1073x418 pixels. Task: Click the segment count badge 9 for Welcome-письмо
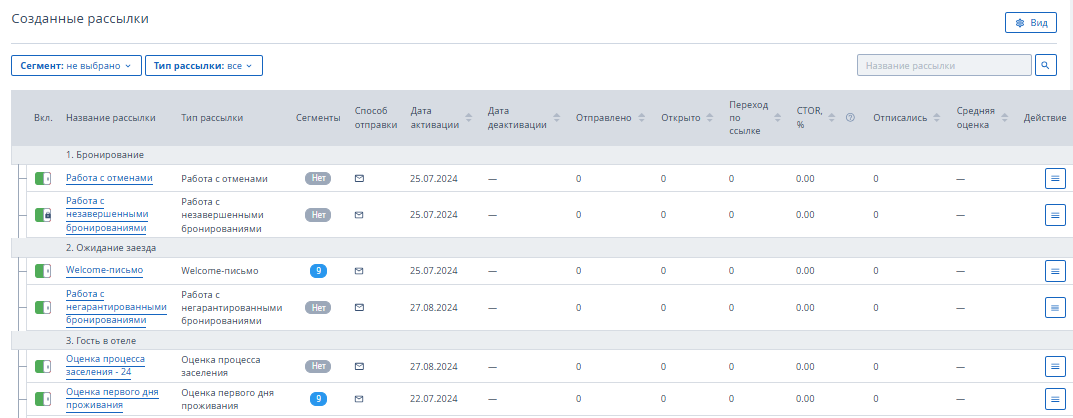[x=318, y=271]
